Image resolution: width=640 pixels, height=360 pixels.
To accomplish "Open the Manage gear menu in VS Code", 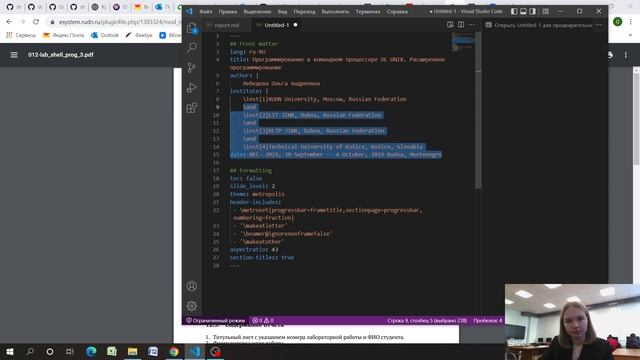I will [191, 306].
